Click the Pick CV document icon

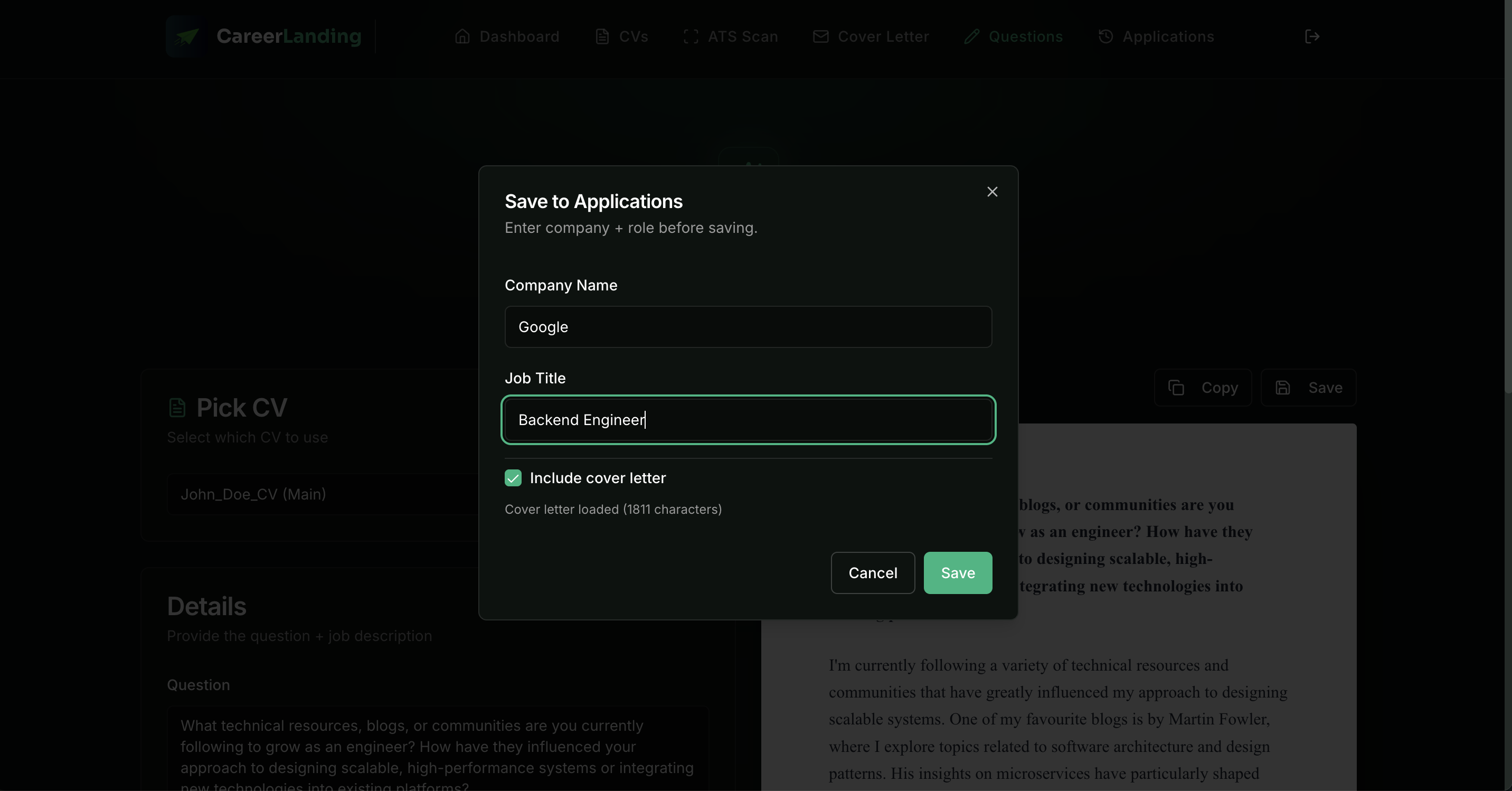coord(177,407)
